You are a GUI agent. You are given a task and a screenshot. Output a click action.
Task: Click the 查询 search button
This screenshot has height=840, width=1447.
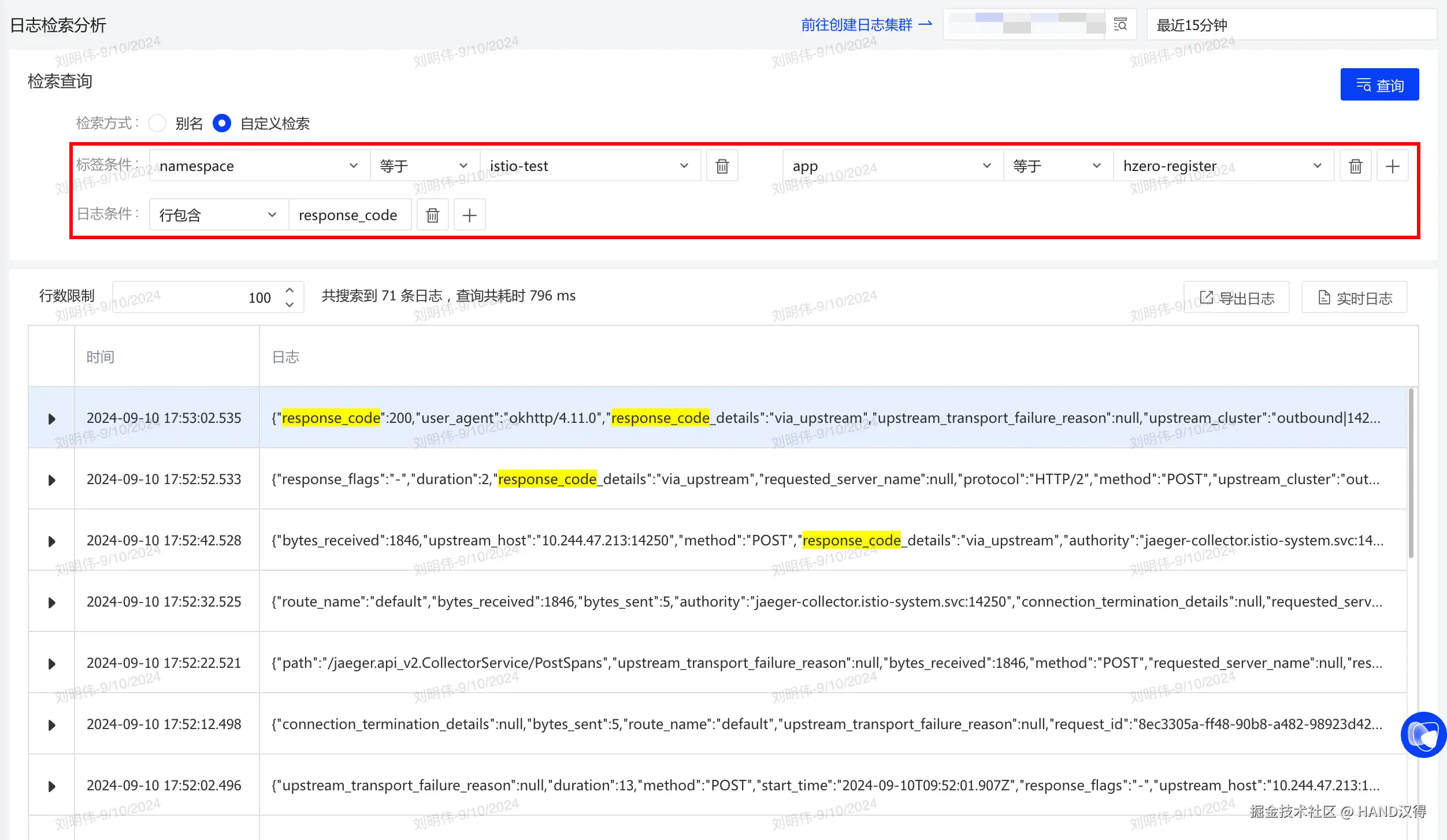(x=1379, y=85)
